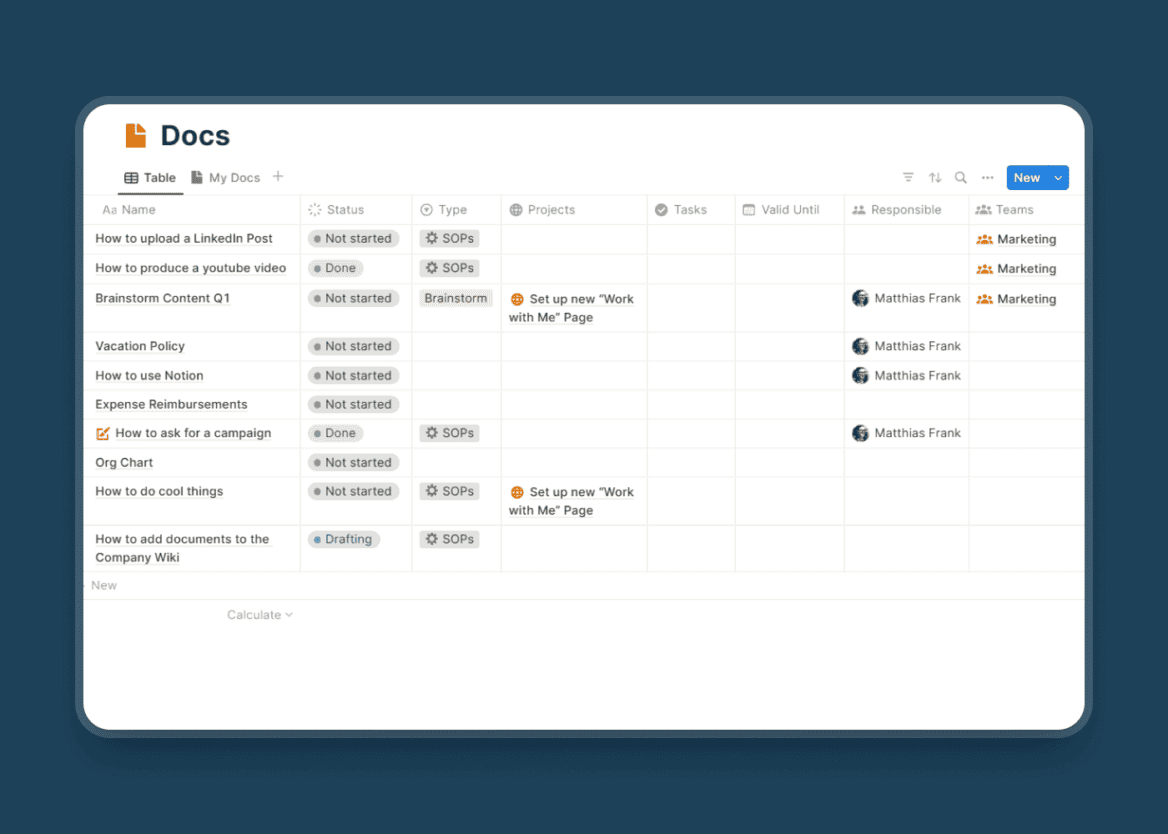Expand the New button dropdown arrow
Image resolution: width=1168 pixels, height=834 pixels.
click(x=1058, y=178)
